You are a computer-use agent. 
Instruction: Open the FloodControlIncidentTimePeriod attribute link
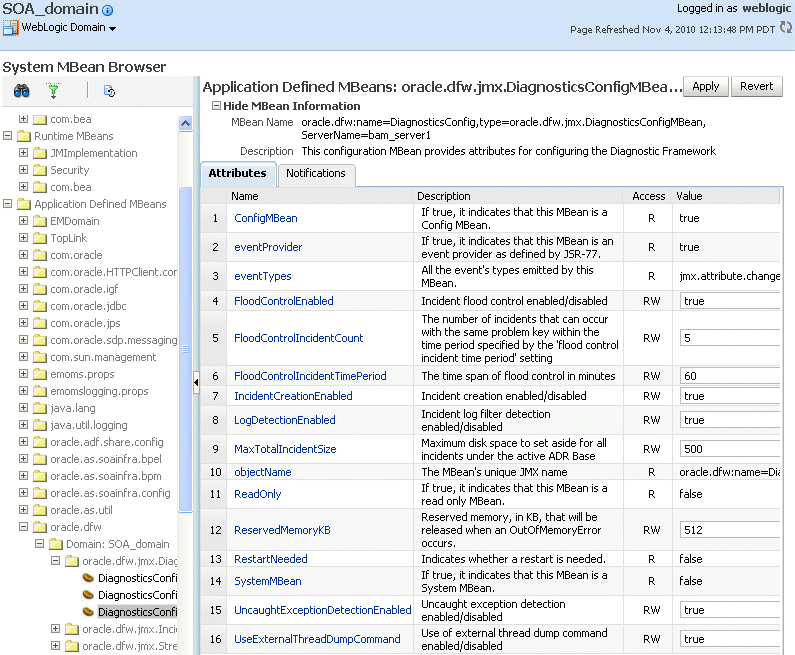tap(310, 376)
